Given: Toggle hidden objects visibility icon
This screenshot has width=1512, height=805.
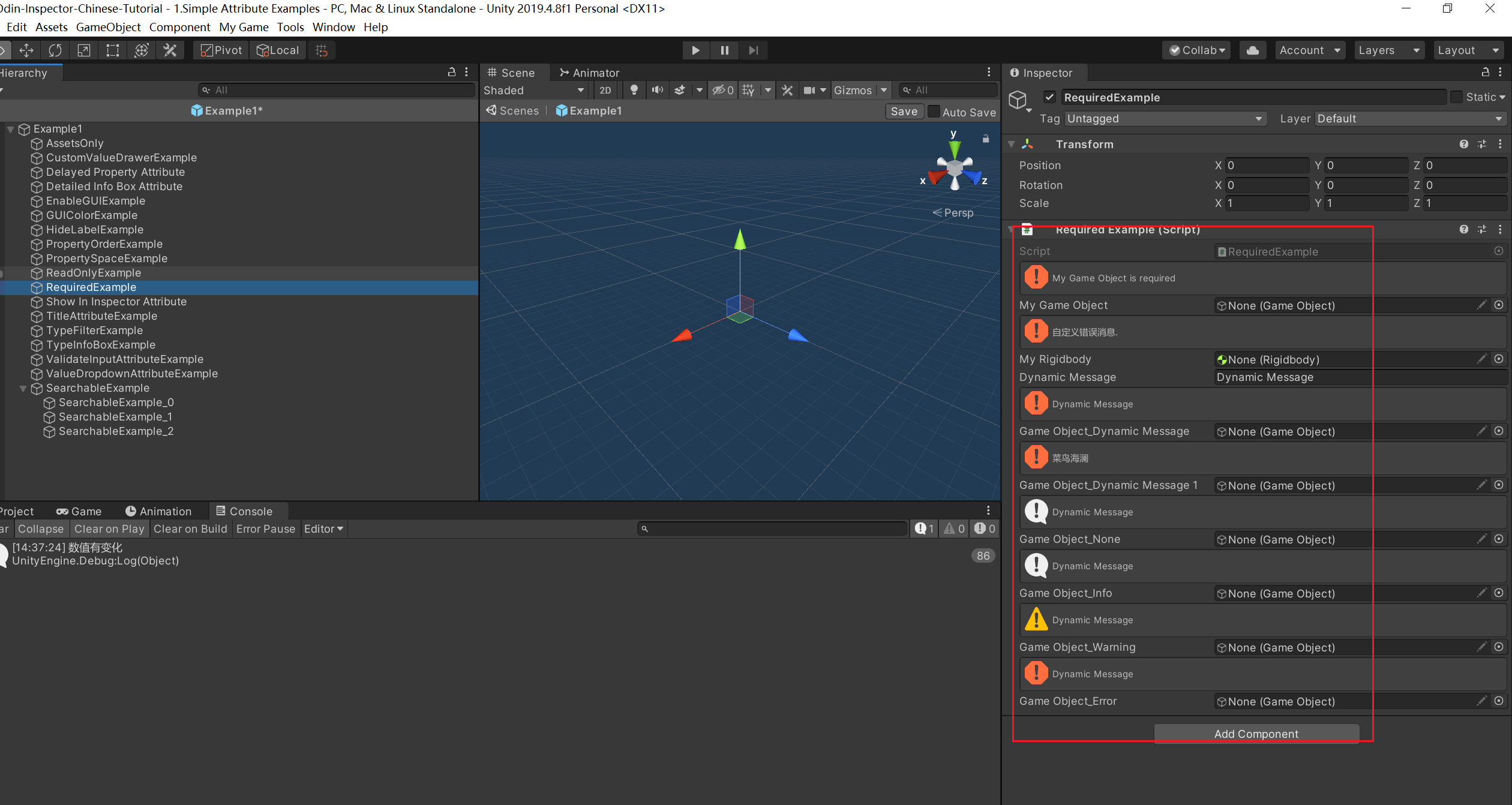Looking at the screenshot, I should [x=722, y=90].
